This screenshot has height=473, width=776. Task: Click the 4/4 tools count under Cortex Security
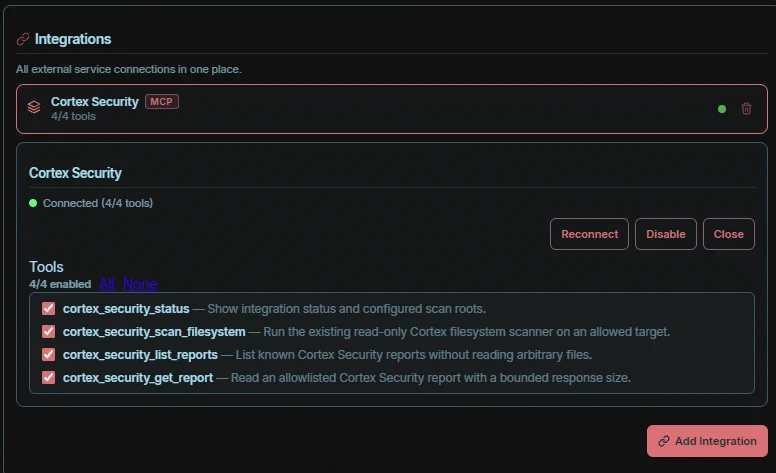[x=73, y=116]
